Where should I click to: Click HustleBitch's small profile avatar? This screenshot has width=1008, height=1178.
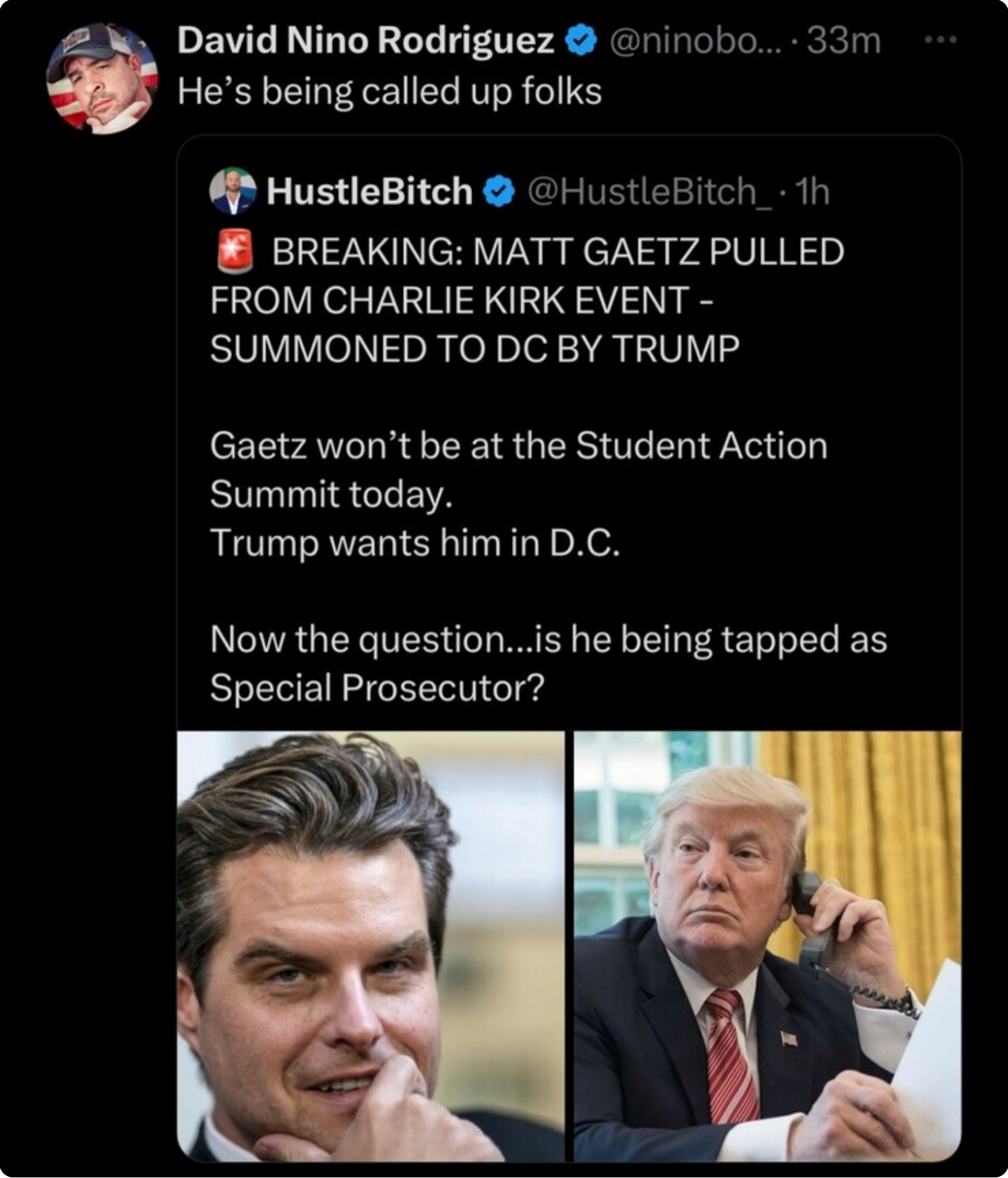pos(233,191)
